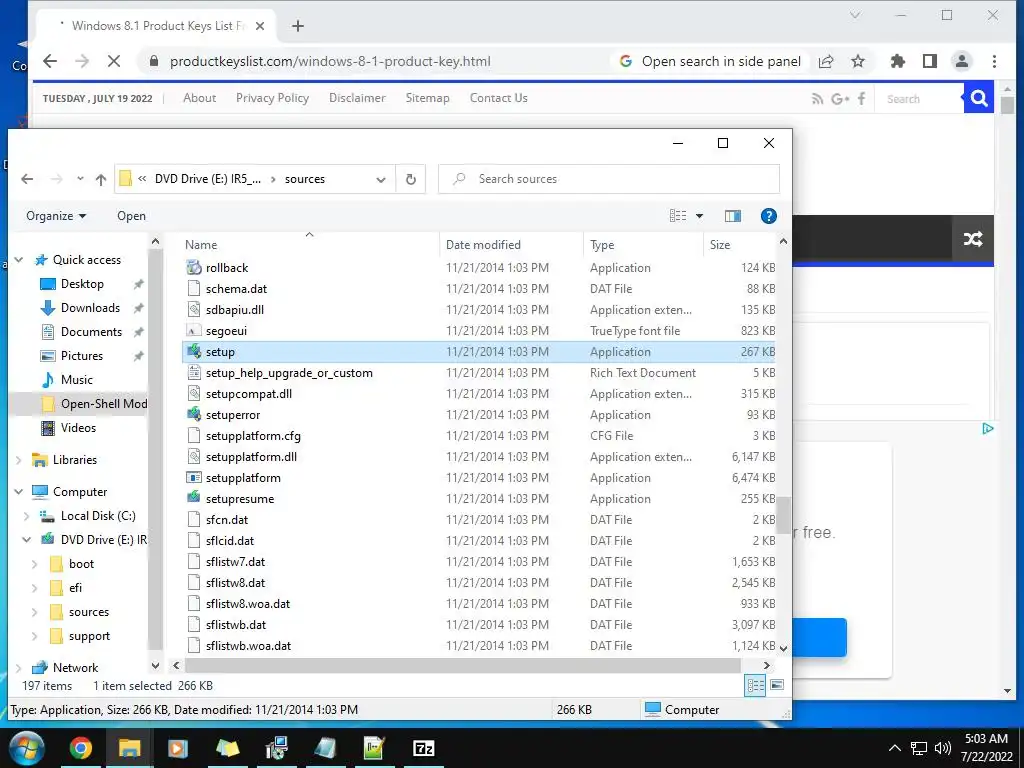Open 7-Zip from the taskbar
The height and width of the screenshot is (768, 1024).
click(x=424, y=748)
